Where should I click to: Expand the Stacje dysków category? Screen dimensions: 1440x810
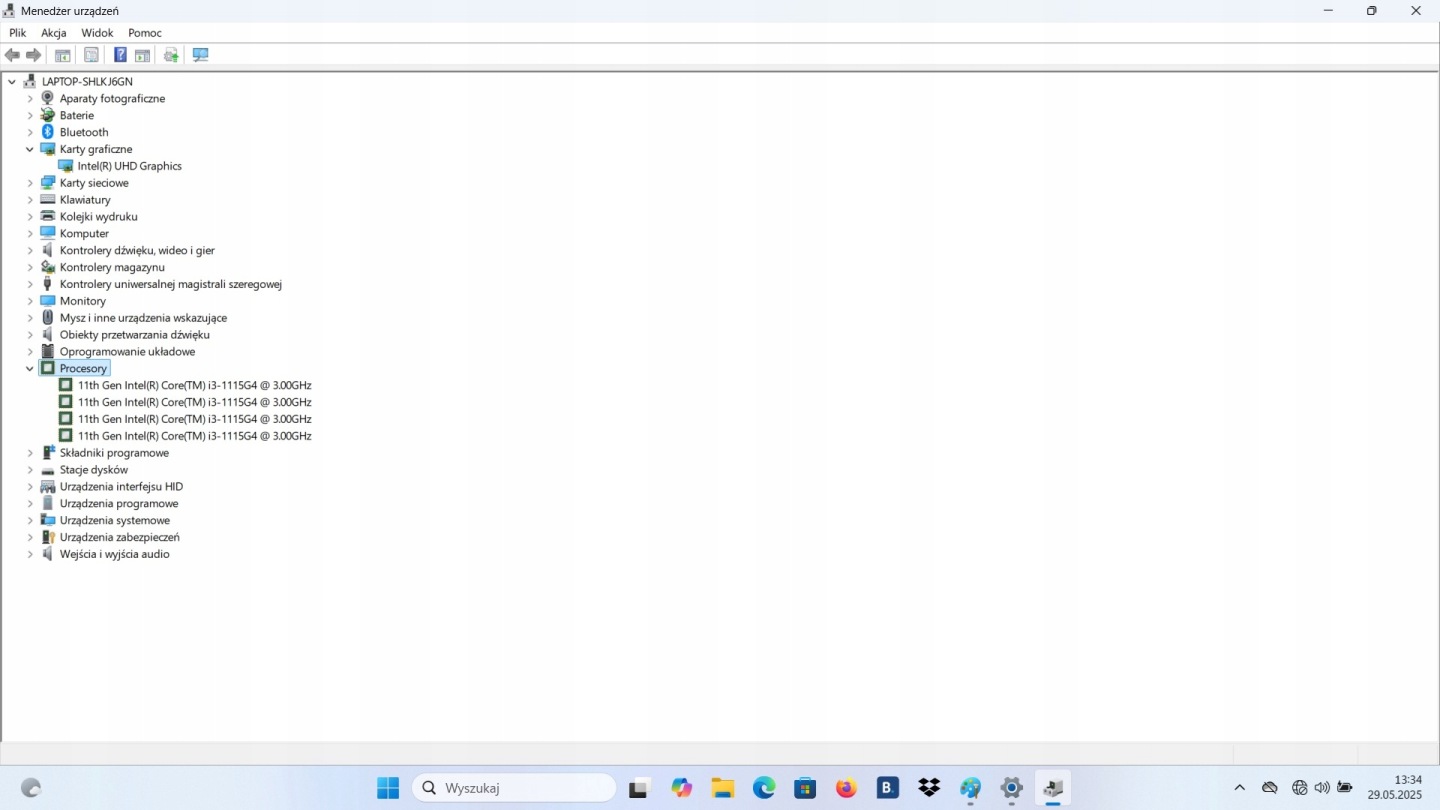(30, 470)
